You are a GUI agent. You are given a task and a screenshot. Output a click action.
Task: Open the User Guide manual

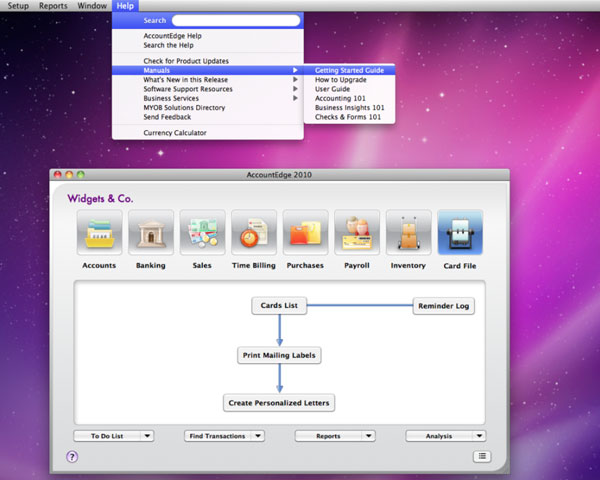pos(349,89)
